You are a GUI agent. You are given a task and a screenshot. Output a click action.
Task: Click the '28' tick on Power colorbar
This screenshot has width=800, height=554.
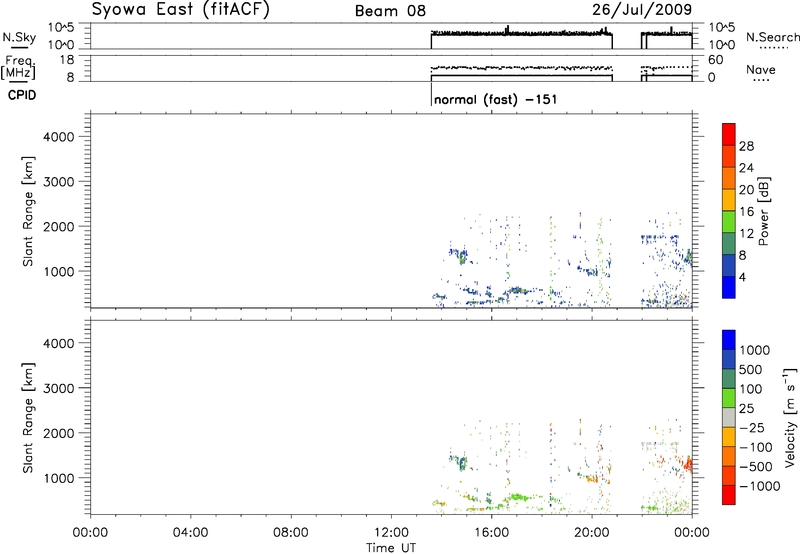(x=746, y=146)
